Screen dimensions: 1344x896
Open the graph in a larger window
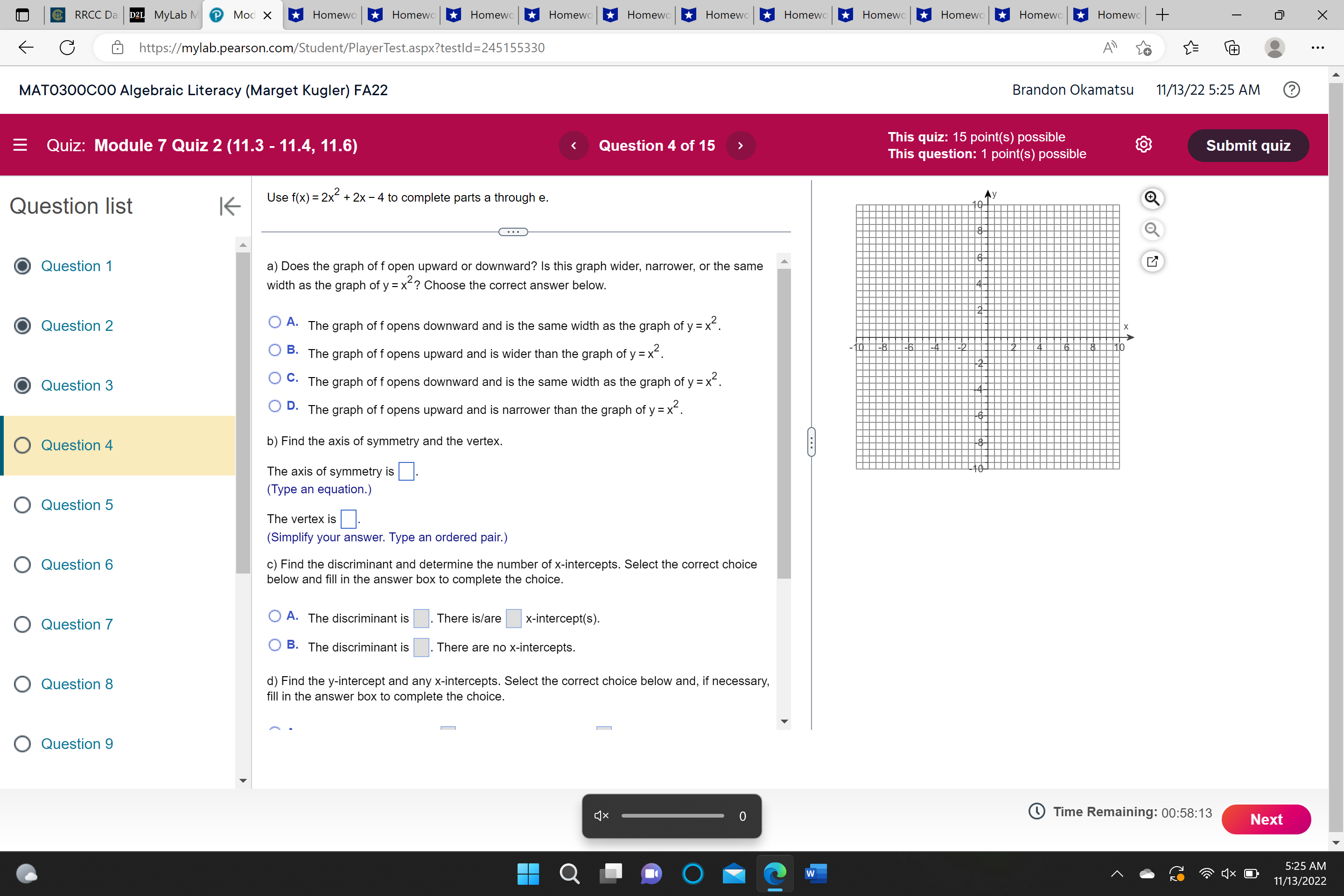tap(1153, 261)
